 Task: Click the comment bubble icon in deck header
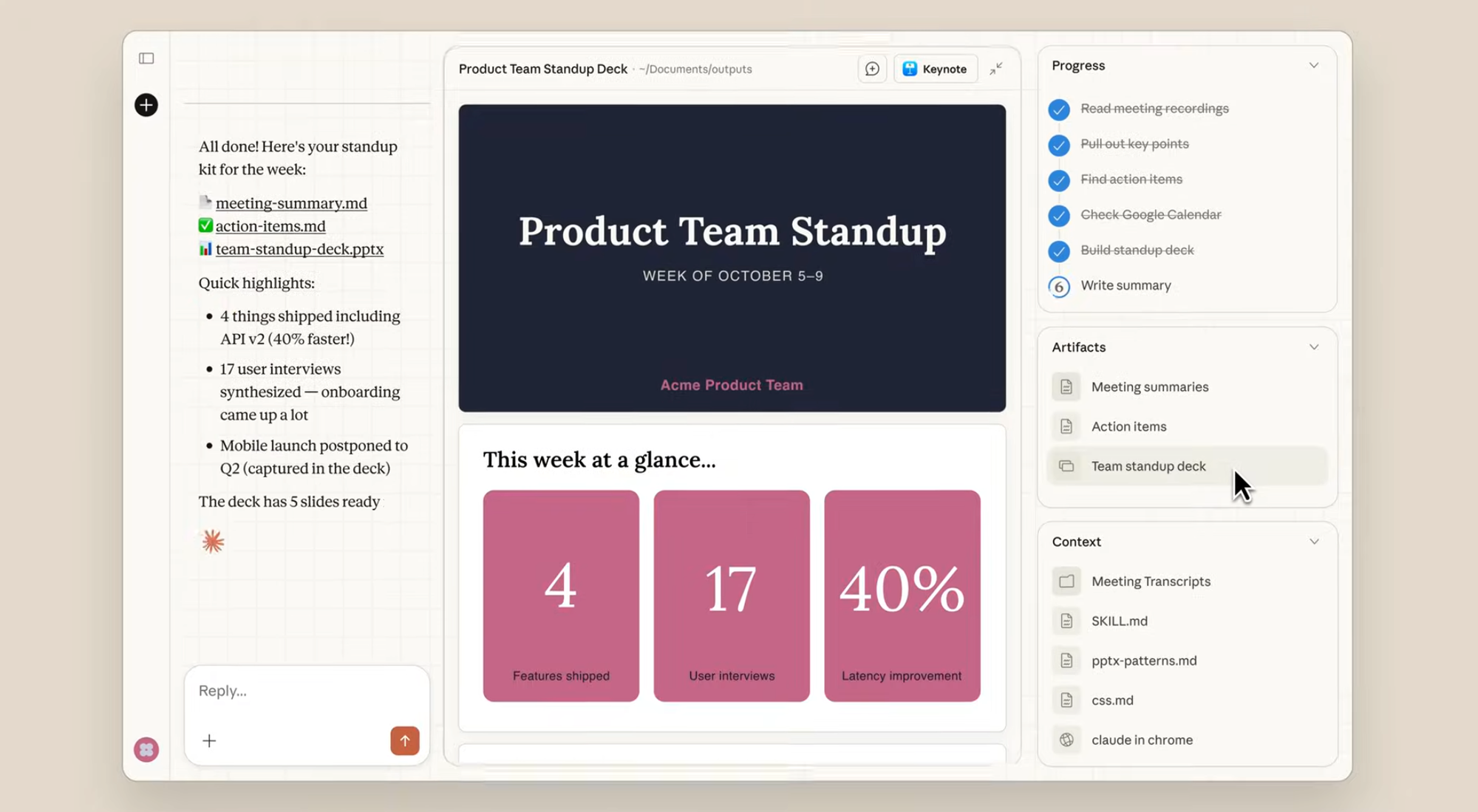point(872,69)
